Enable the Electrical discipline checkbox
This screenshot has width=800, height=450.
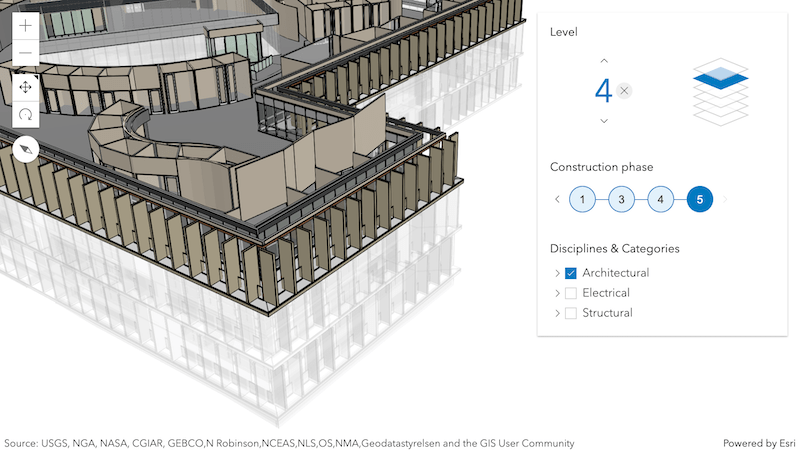(x=571, y=293)
